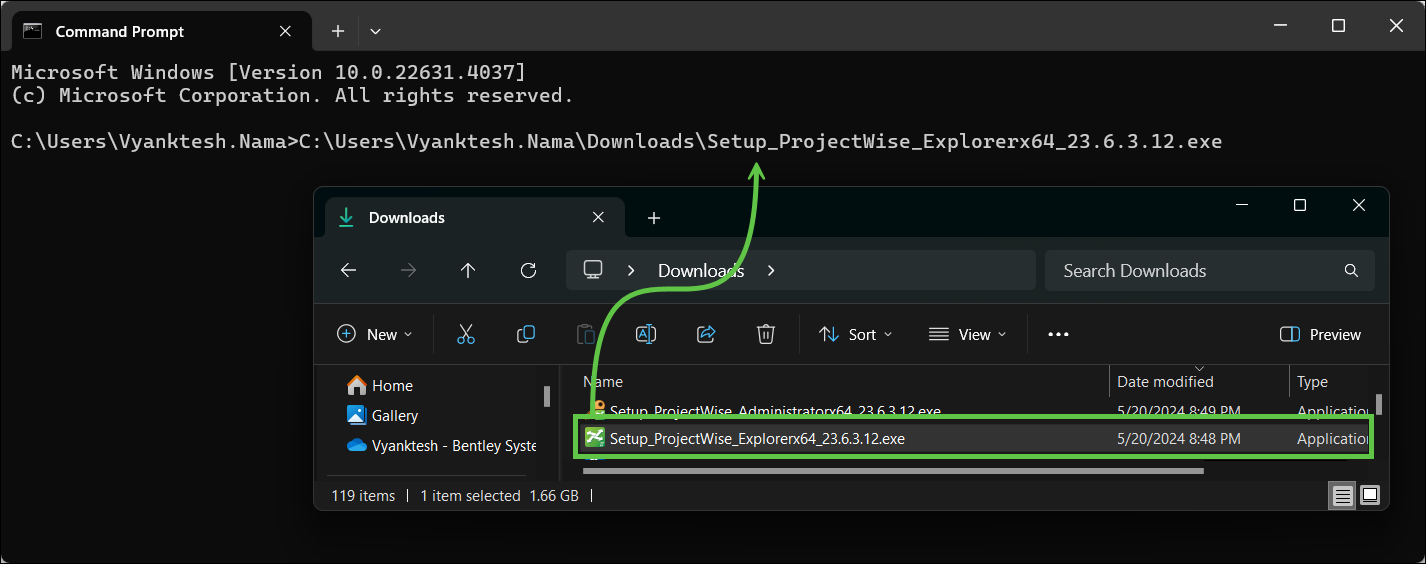1426x564 pixels.
Task: Click the Paste icon
Action: coord(586,334)
